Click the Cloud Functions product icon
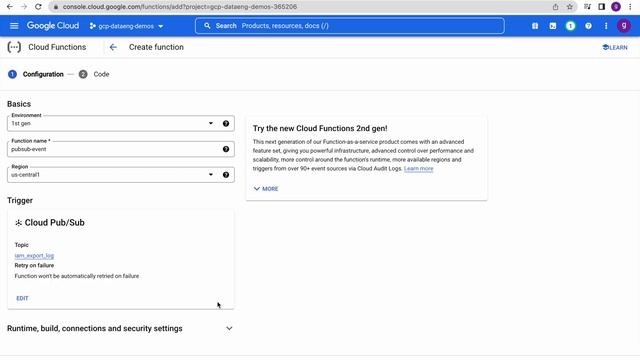The height and width of the screenshot is (360, 640). (x=14, y=47)
